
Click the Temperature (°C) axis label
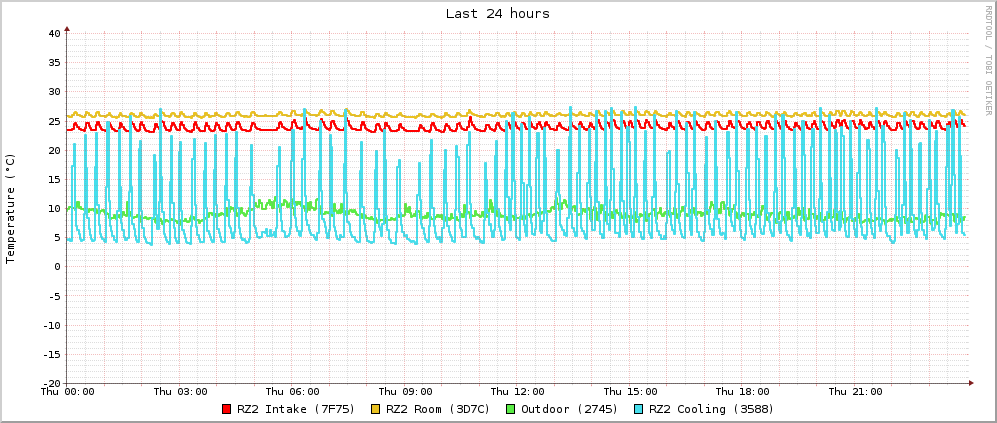[11, 208]
